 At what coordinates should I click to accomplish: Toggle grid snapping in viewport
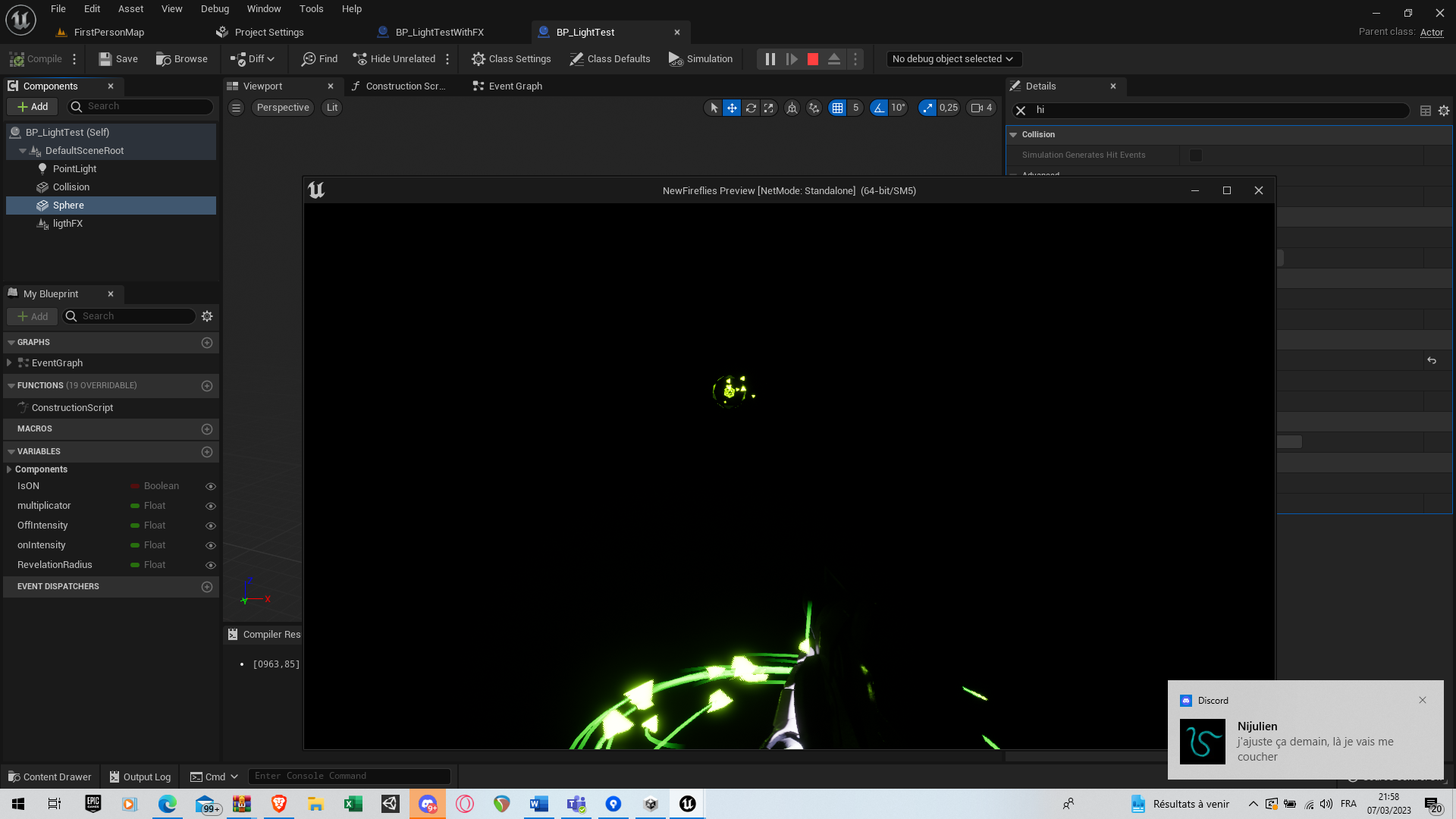click(837, 108)
